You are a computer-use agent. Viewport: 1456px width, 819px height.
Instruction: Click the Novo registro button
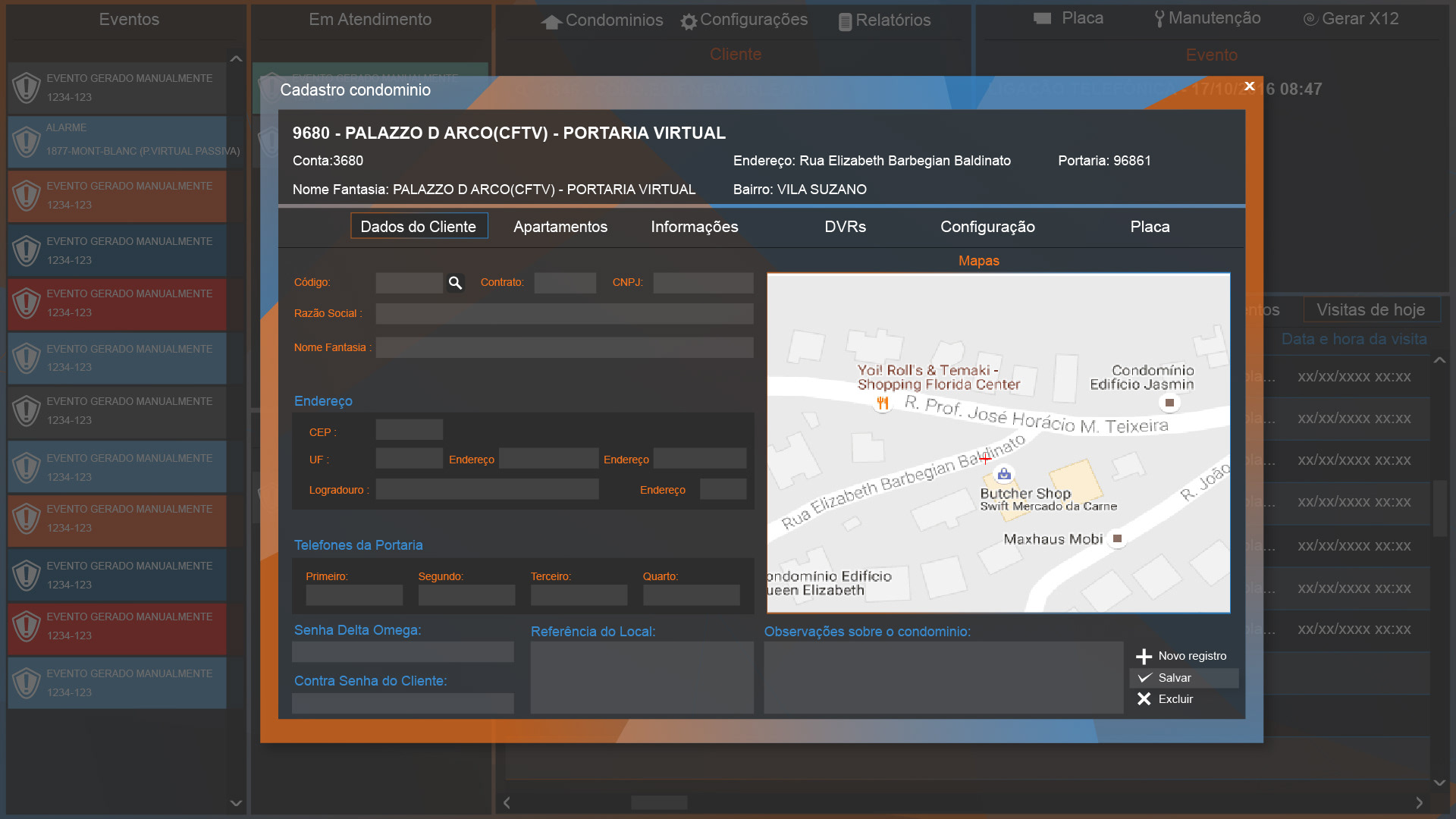click(x=1181, y=656)
